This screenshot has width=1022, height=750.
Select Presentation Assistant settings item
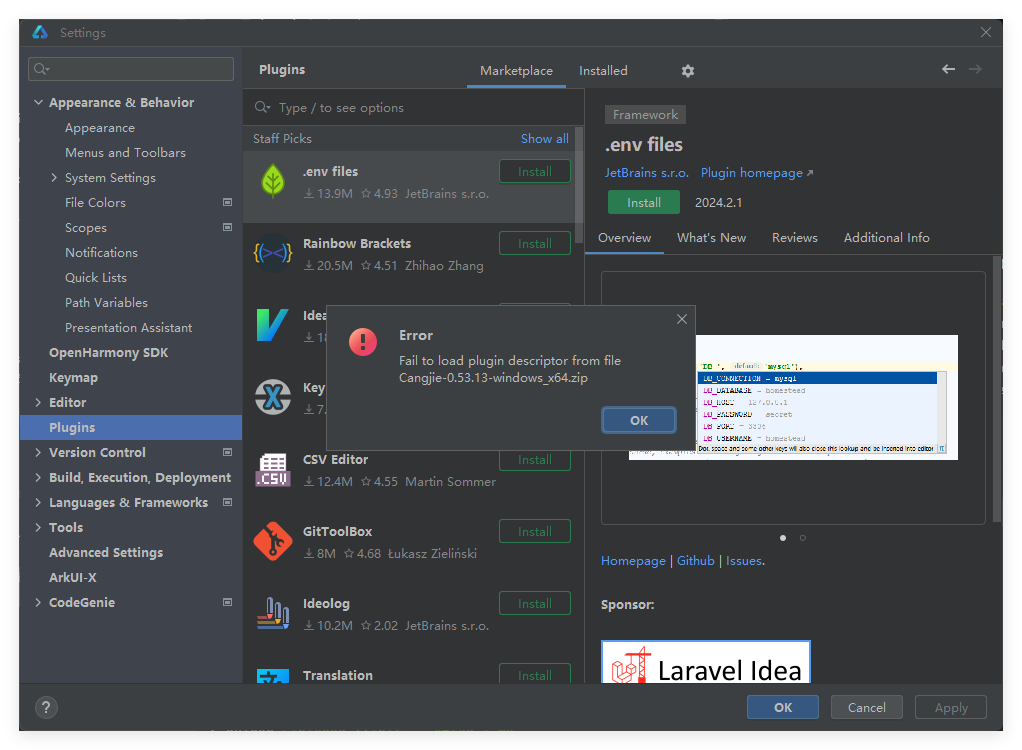128,328
